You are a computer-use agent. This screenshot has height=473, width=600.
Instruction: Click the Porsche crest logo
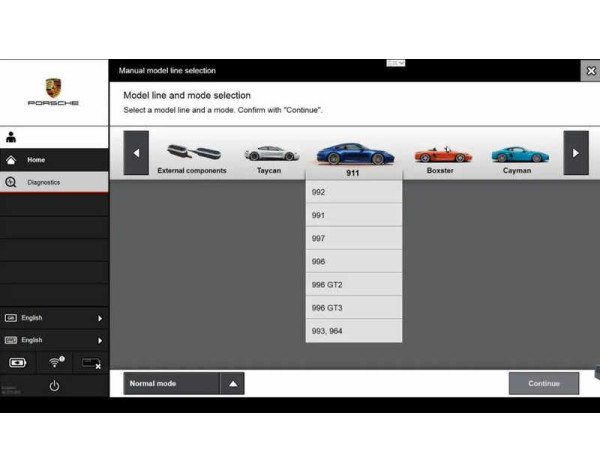tap(53, 88)
